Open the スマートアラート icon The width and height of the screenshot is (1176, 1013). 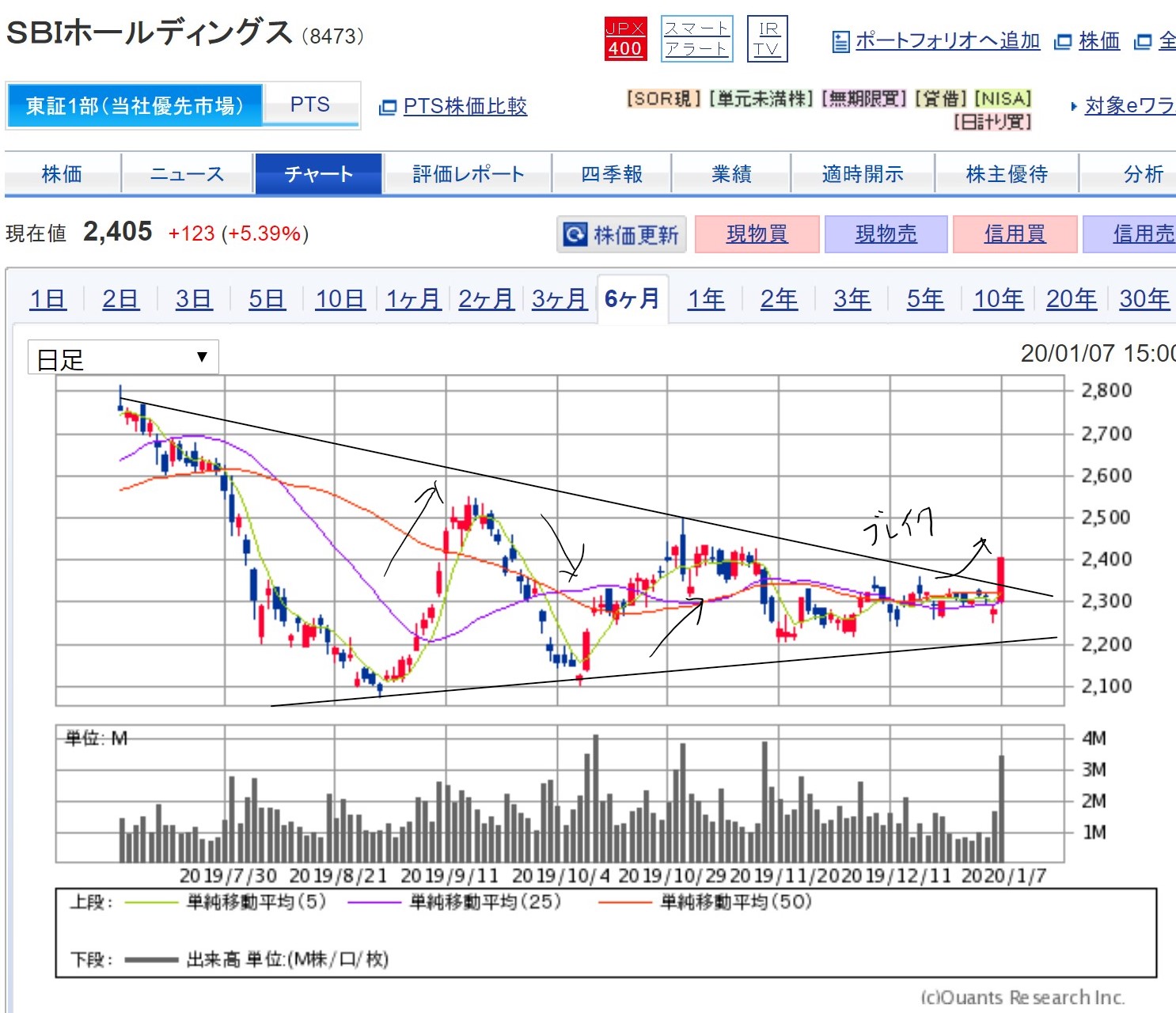coord(697,39)
